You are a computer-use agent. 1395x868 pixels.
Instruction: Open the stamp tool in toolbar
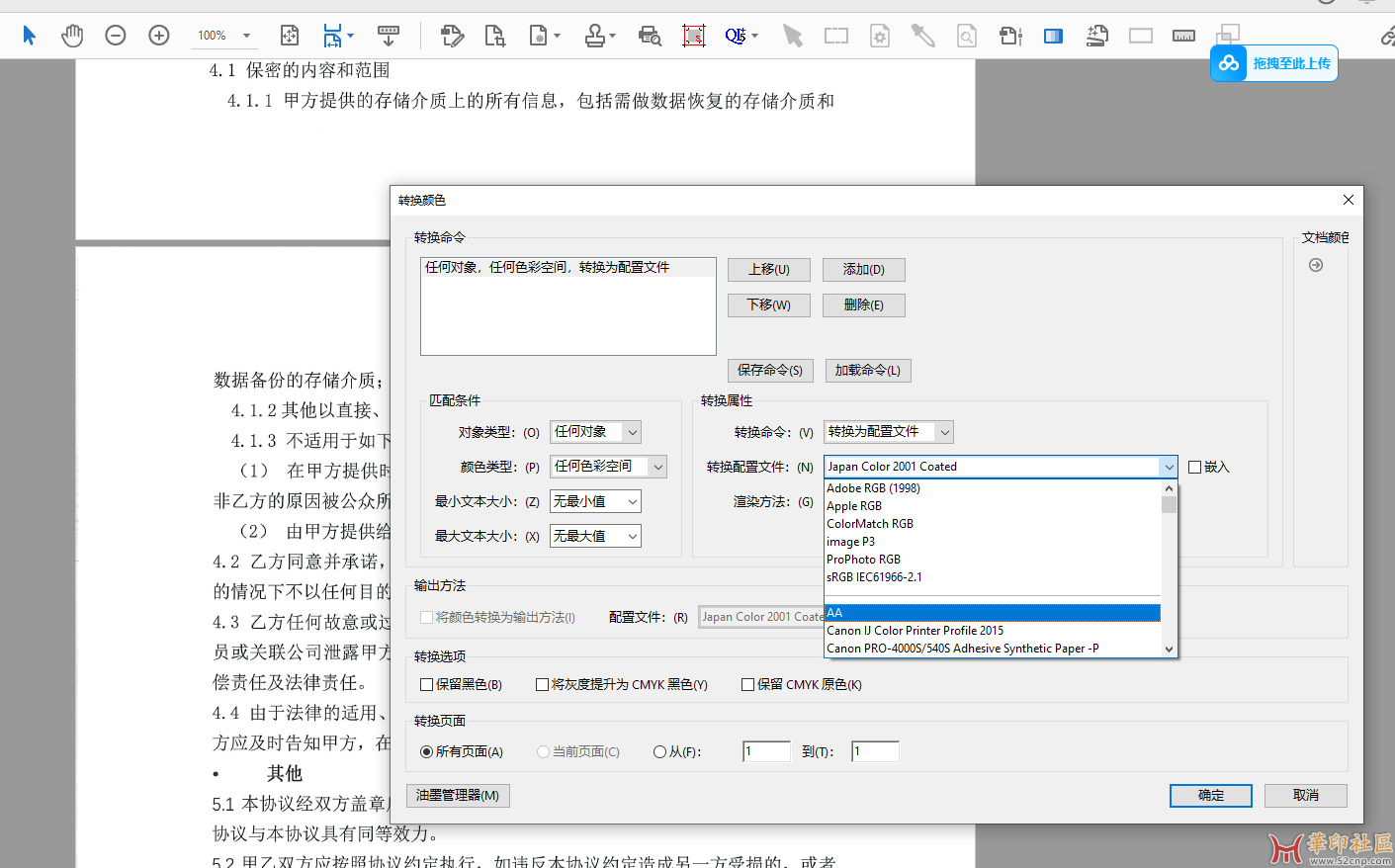(595, 37)
